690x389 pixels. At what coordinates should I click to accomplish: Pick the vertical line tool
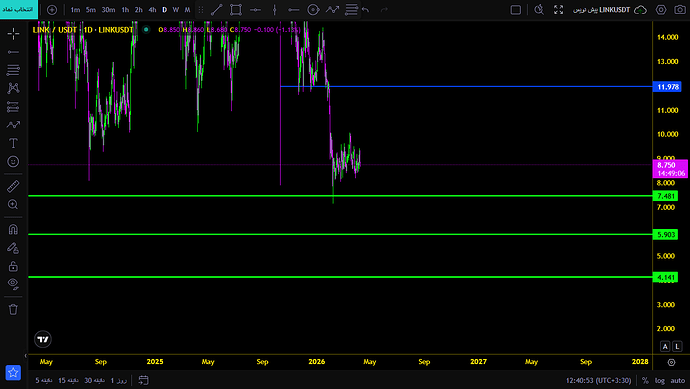tap(275, 10)
